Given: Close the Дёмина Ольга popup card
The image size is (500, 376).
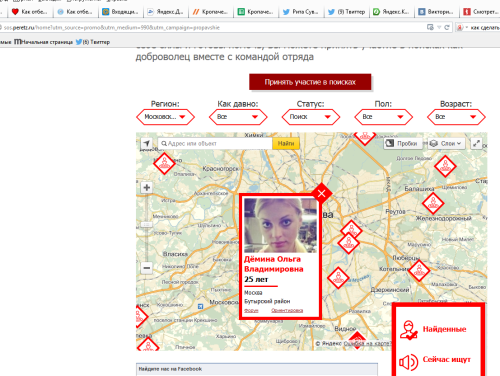Looking at the screenshot, I should coord(321,193).
